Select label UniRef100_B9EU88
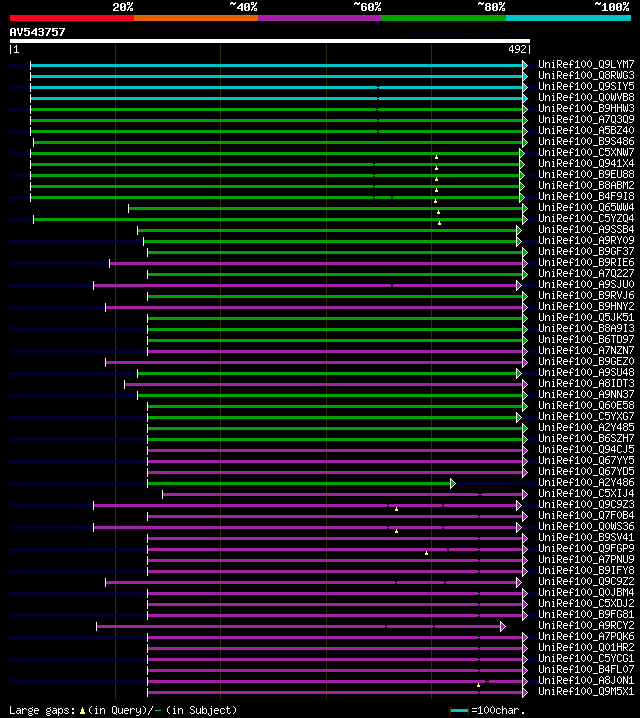 586,174
